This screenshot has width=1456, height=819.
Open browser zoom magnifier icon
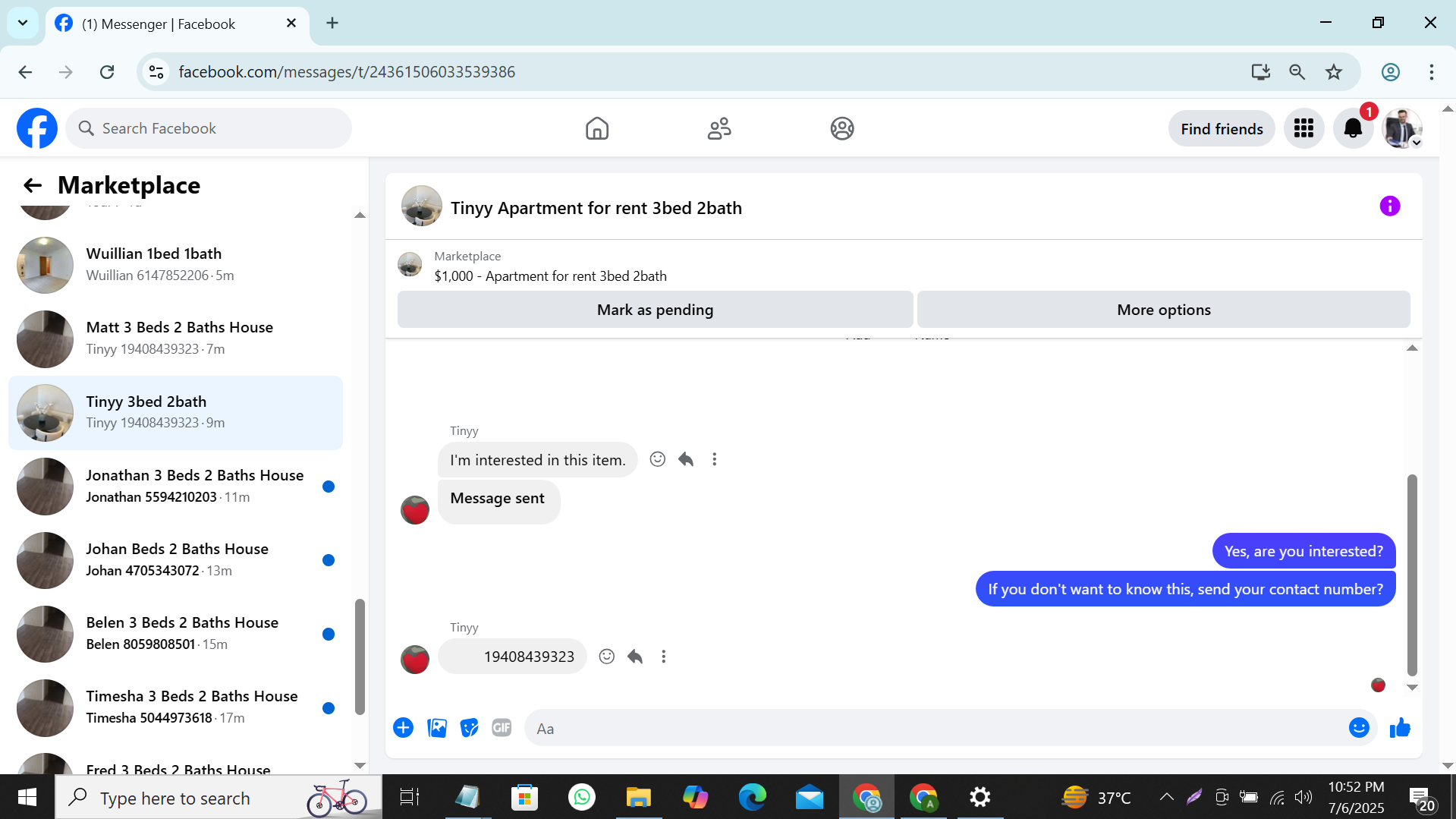click(1297, 72)
